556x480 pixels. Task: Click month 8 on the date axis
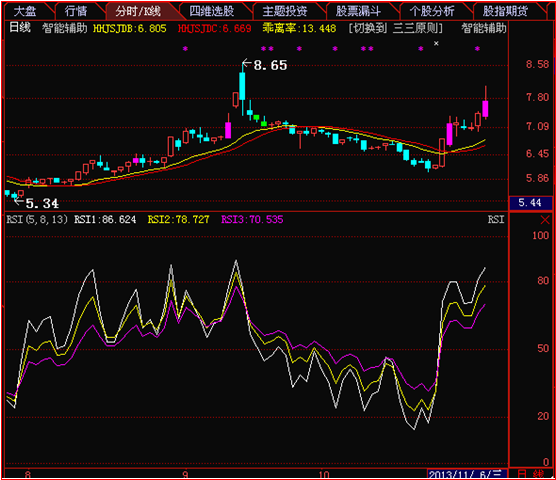click(28, 475)
